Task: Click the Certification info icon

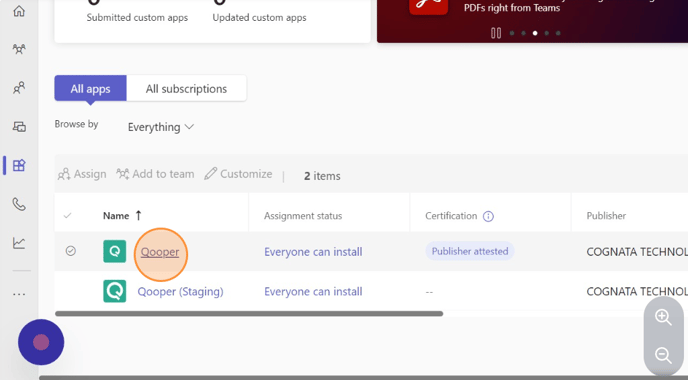Action: click(x=488, y=216)
